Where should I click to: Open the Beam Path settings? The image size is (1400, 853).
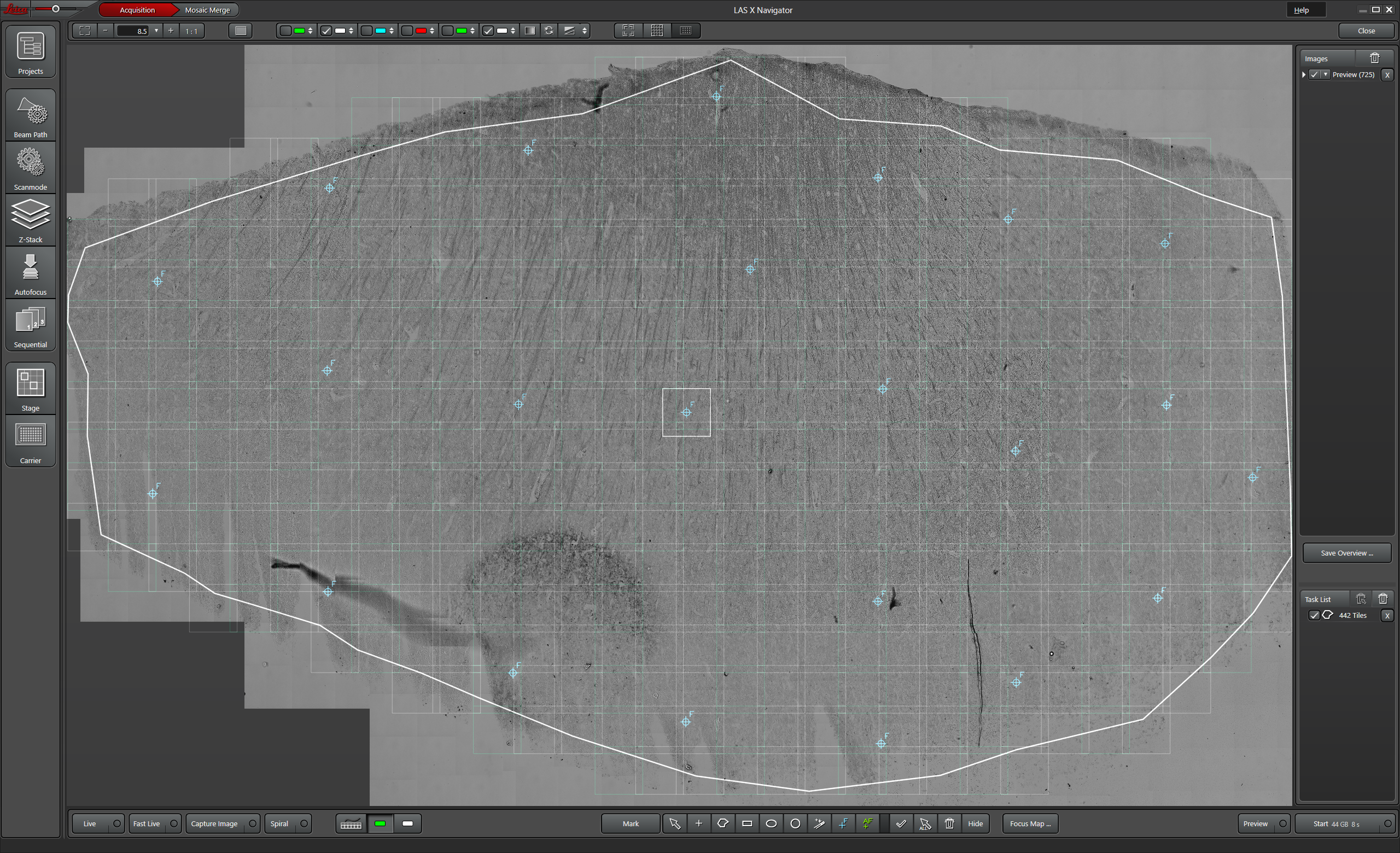click(x=31, y=115)
